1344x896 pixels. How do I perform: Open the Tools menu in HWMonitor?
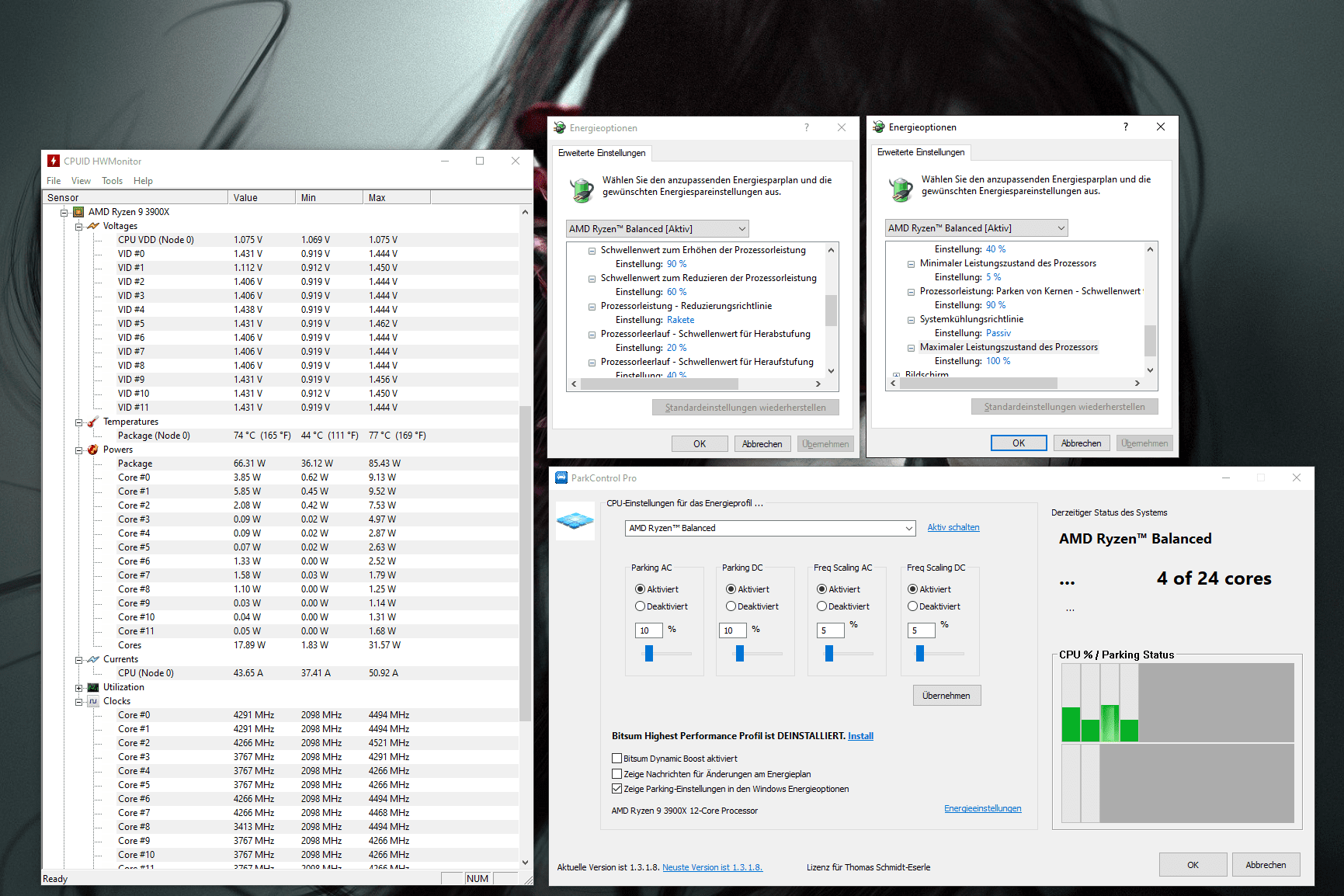(112, 181)
